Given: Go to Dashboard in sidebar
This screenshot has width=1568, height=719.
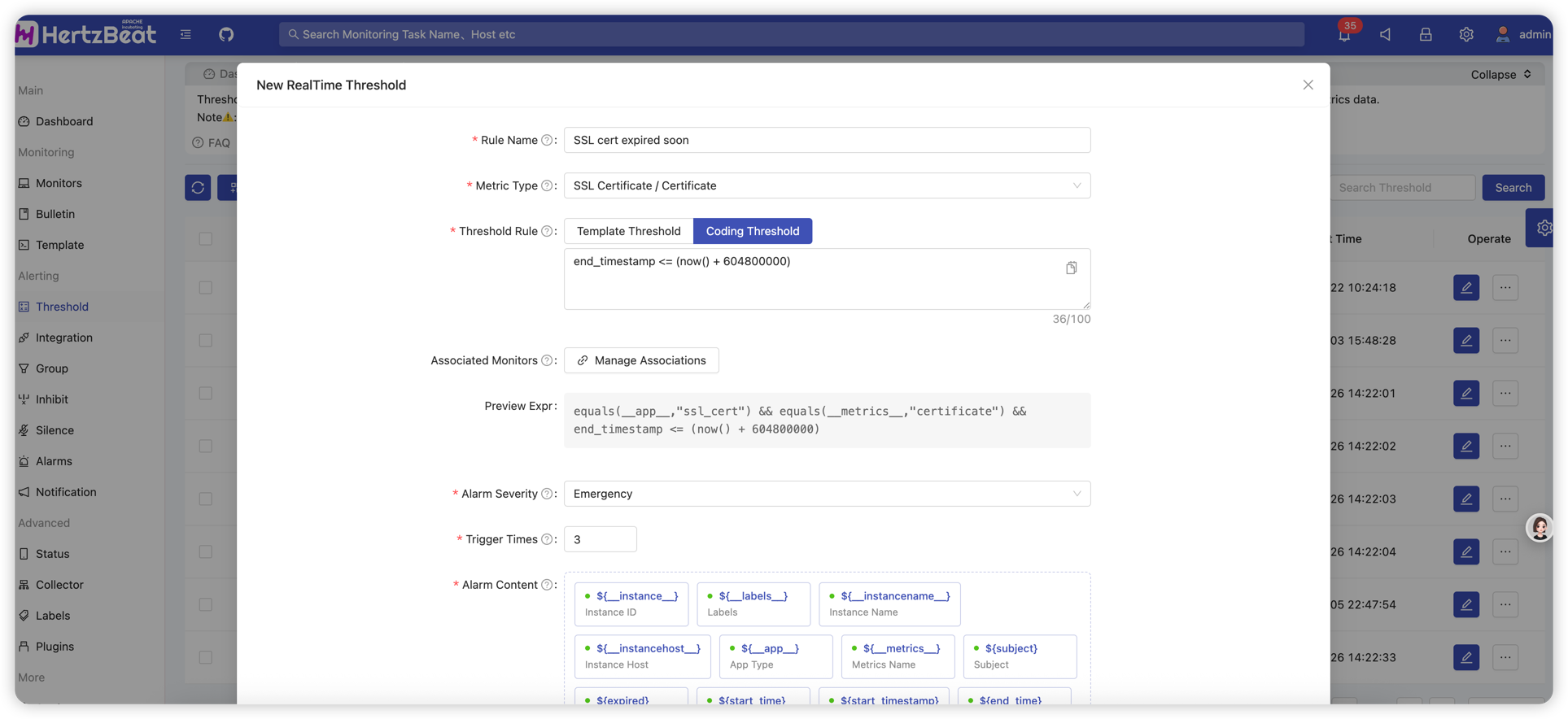Looking at the screenshot, I should [64, 121].
